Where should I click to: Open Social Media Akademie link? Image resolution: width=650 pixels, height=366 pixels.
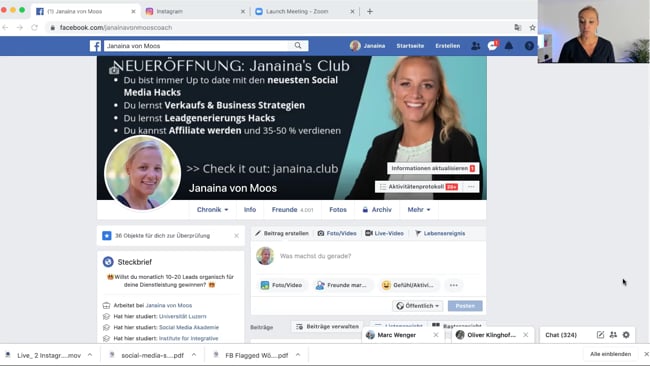189,327
